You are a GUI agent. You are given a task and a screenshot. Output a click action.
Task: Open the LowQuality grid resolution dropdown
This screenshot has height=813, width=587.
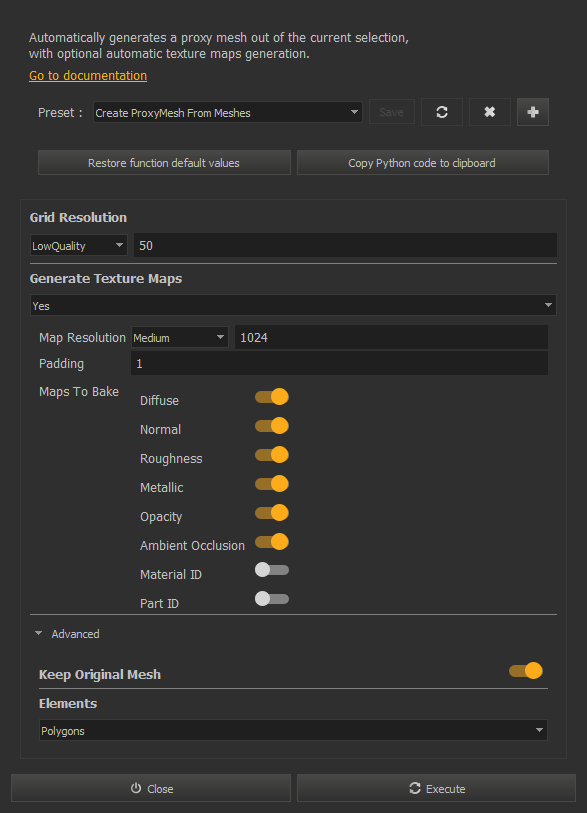pos(78,245)
